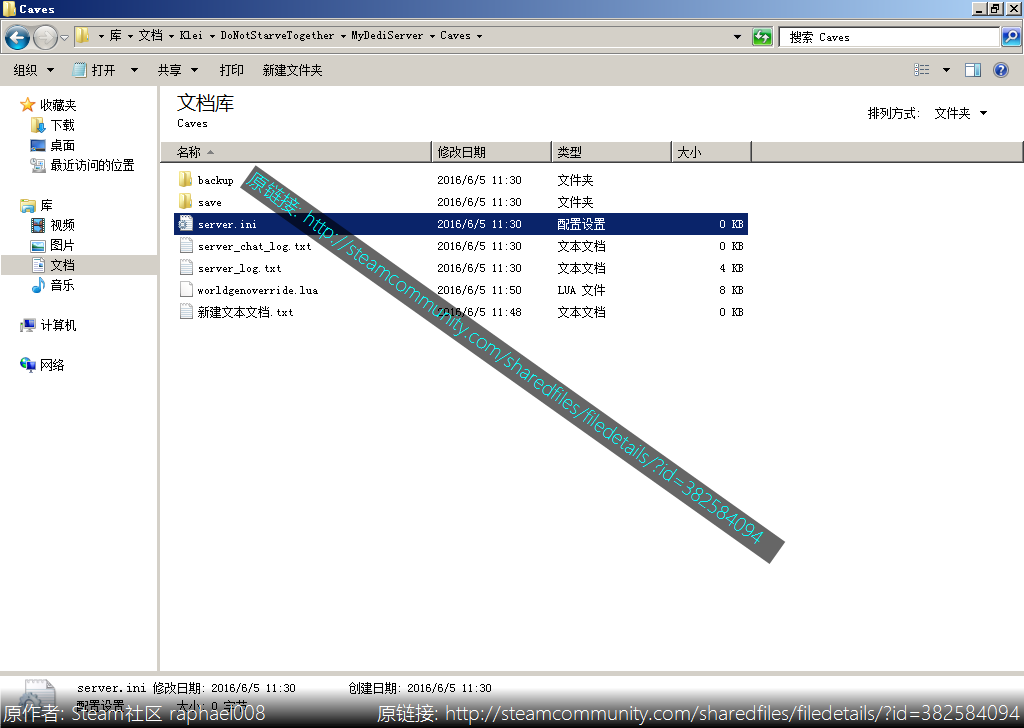This screenshot has height=728, width=1024.
Task: Click 文档 segment in address bar
Action: [x=150, y=35]
